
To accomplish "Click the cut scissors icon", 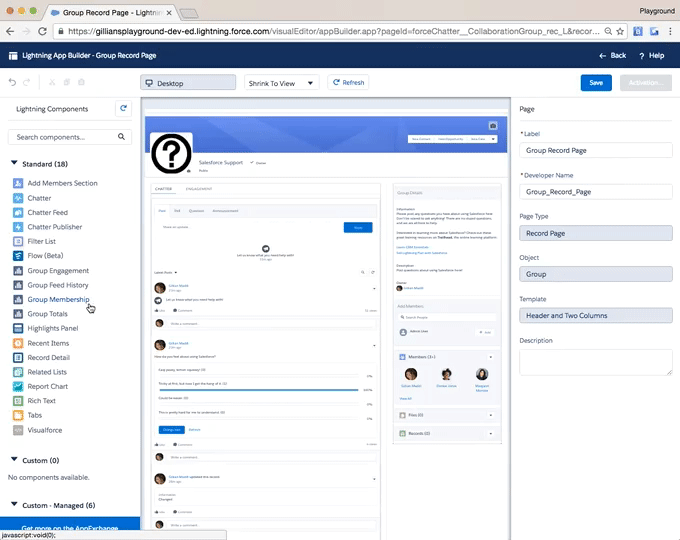I will [x=52, y=82].
